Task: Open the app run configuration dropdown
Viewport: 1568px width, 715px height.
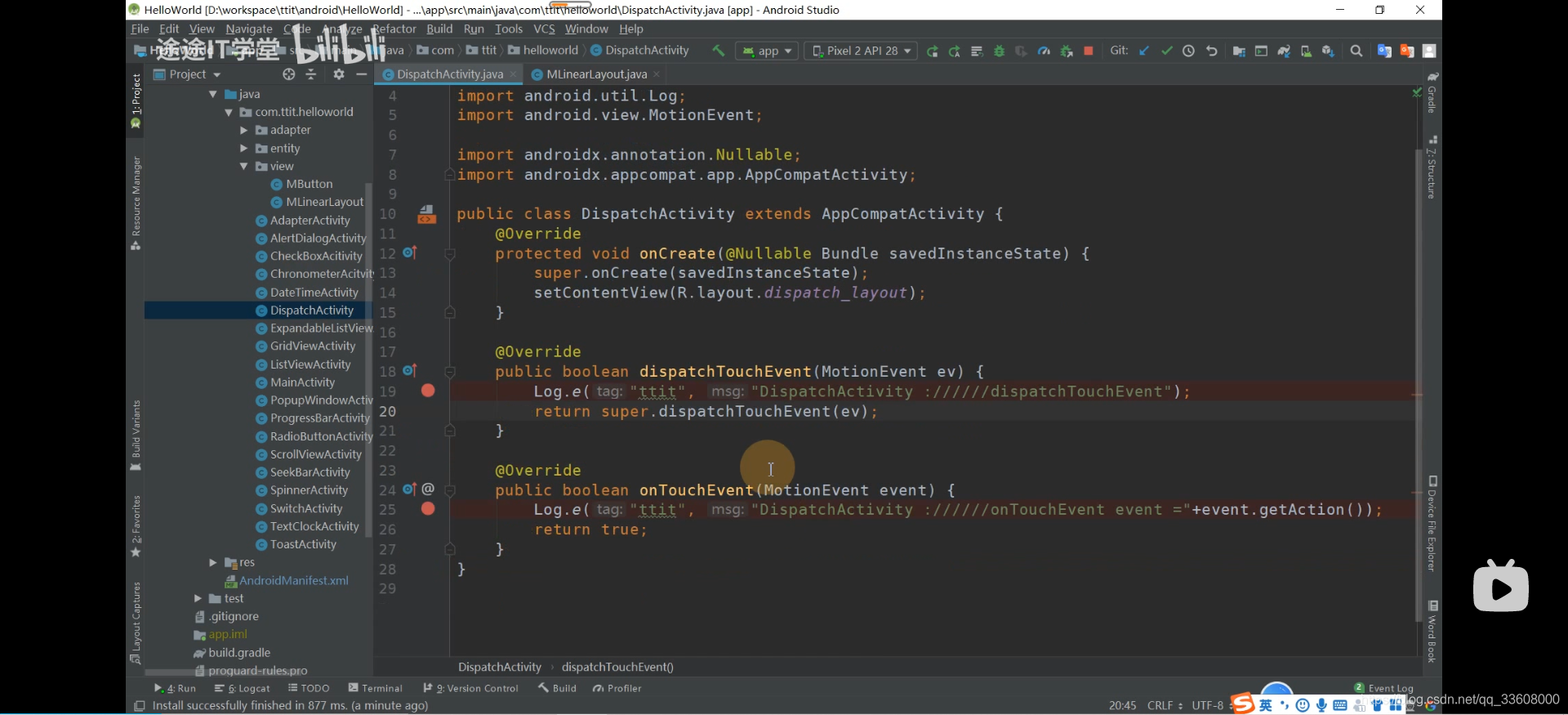Action: pos(768,51)
